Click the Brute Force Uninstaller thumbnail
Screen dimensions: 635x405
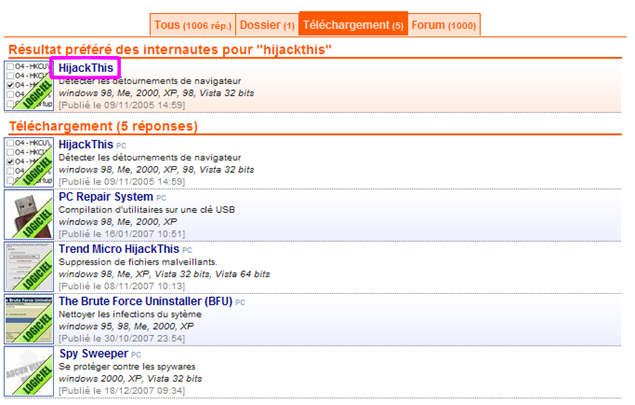(29, 319)
